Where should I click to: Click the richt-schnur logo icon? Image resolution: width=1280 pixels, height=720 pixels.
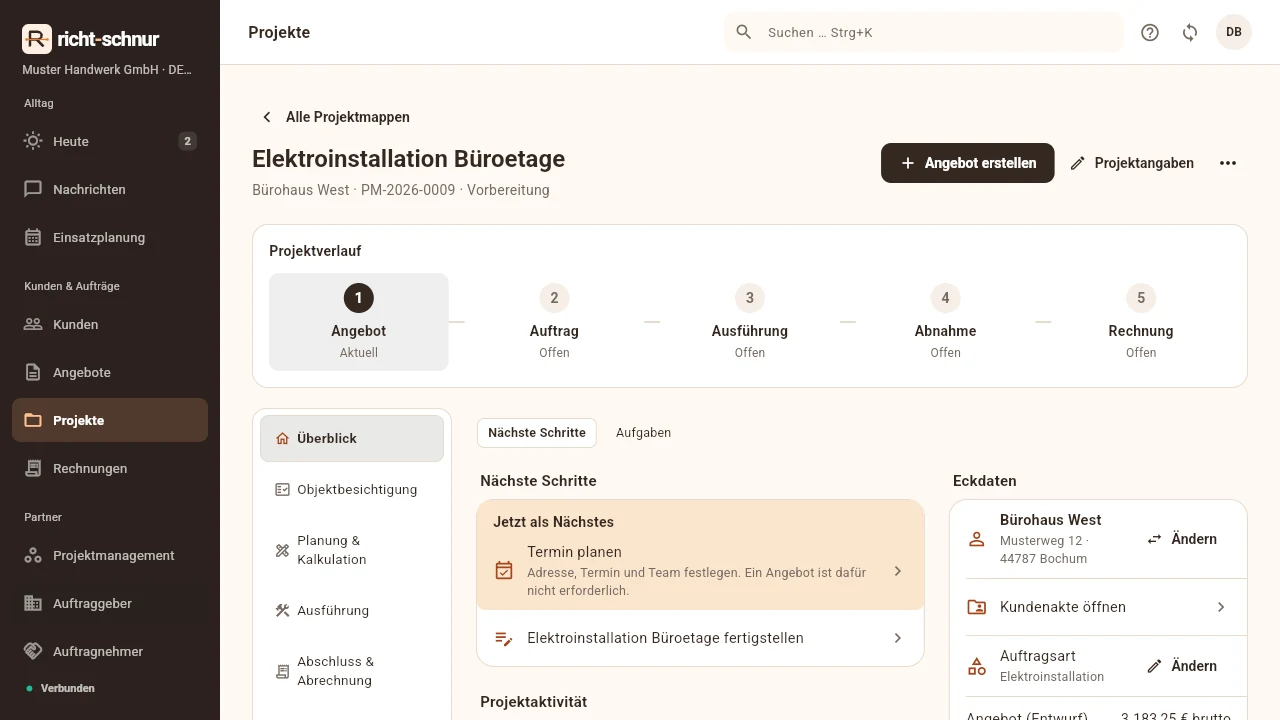pyautogui.click(x=36, y=39)
